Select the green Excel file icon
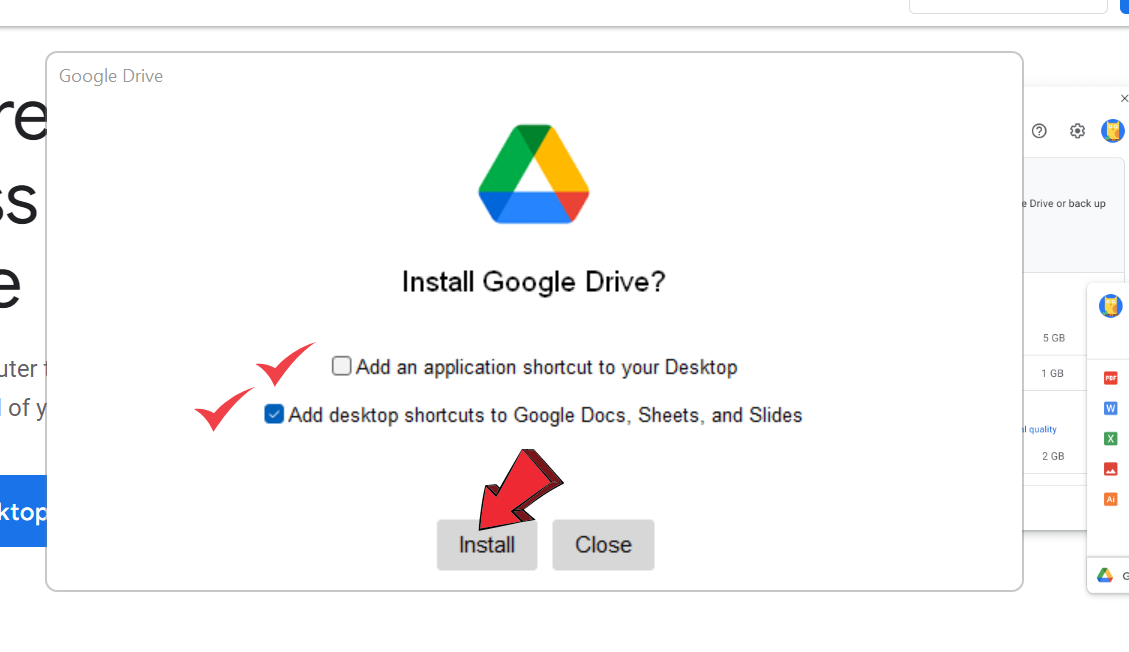The height and width of the screenshot is (652, 1129). point(1110,438)
